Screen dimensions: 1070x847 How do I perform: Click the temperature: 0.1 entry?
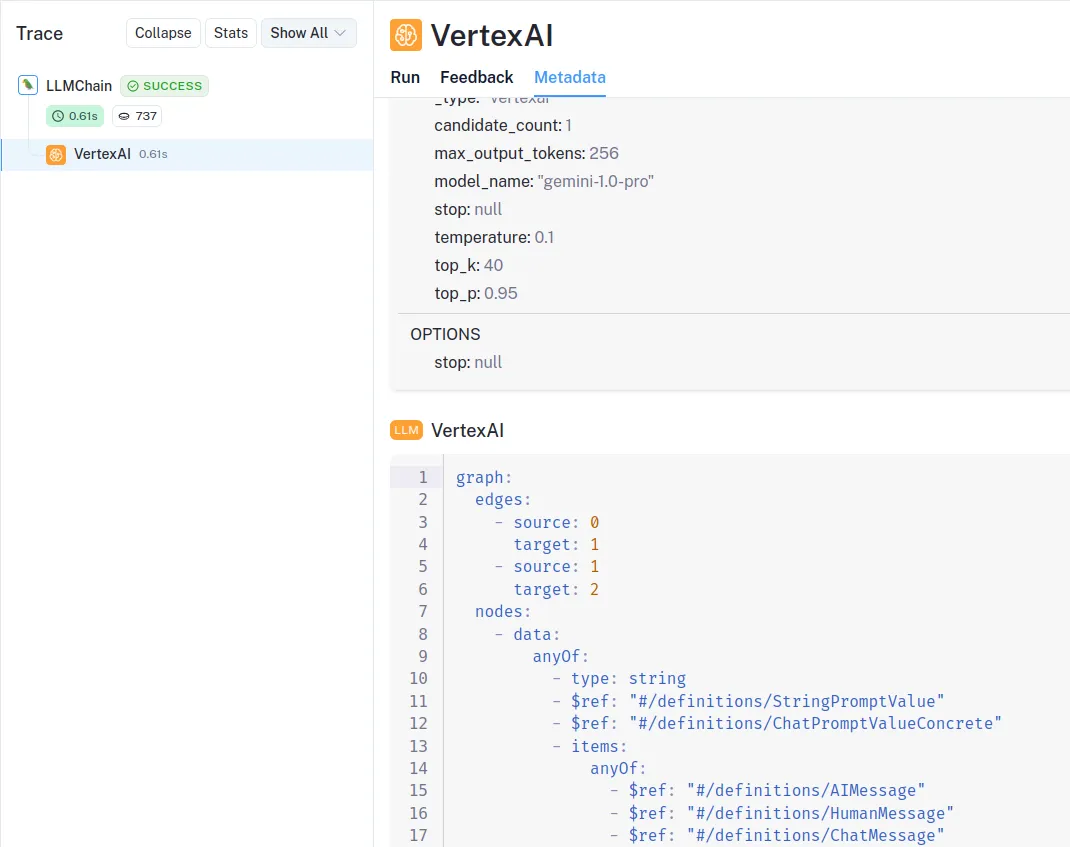(494, 238)
